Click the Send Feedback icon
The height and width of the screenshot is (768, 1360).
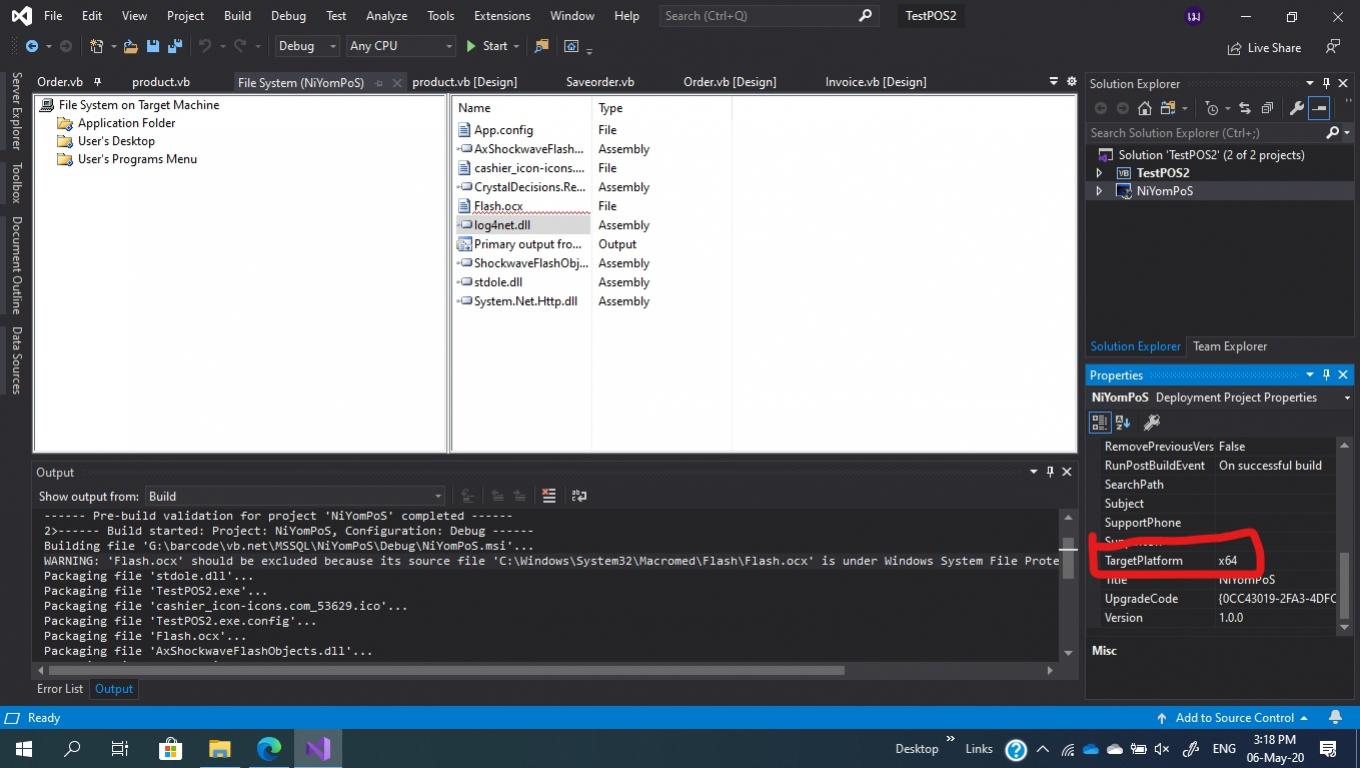(1332, 47)
